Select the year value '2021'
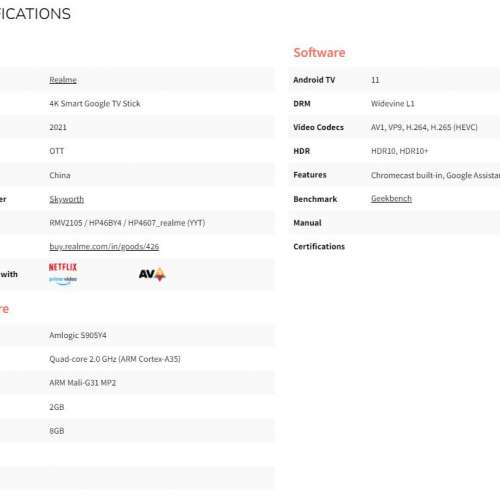The height and width of the screenshot is (500, 500). [58, 127]
